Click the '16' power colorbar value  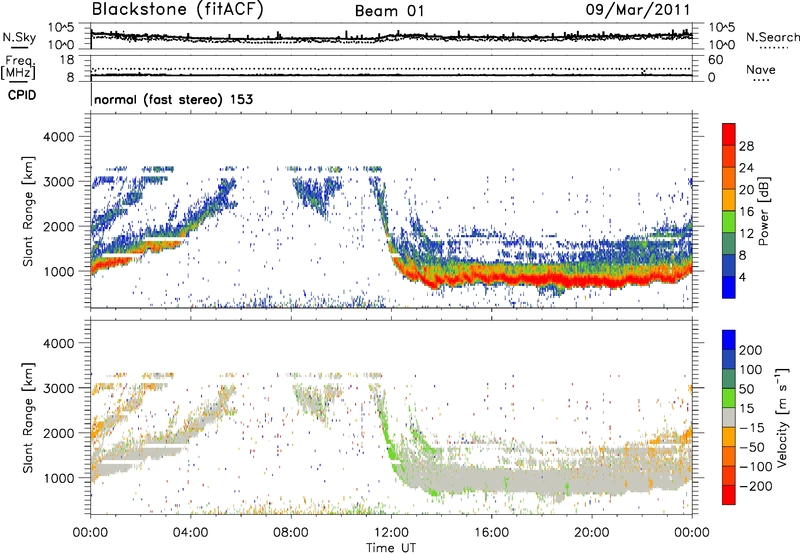point(746,212)
